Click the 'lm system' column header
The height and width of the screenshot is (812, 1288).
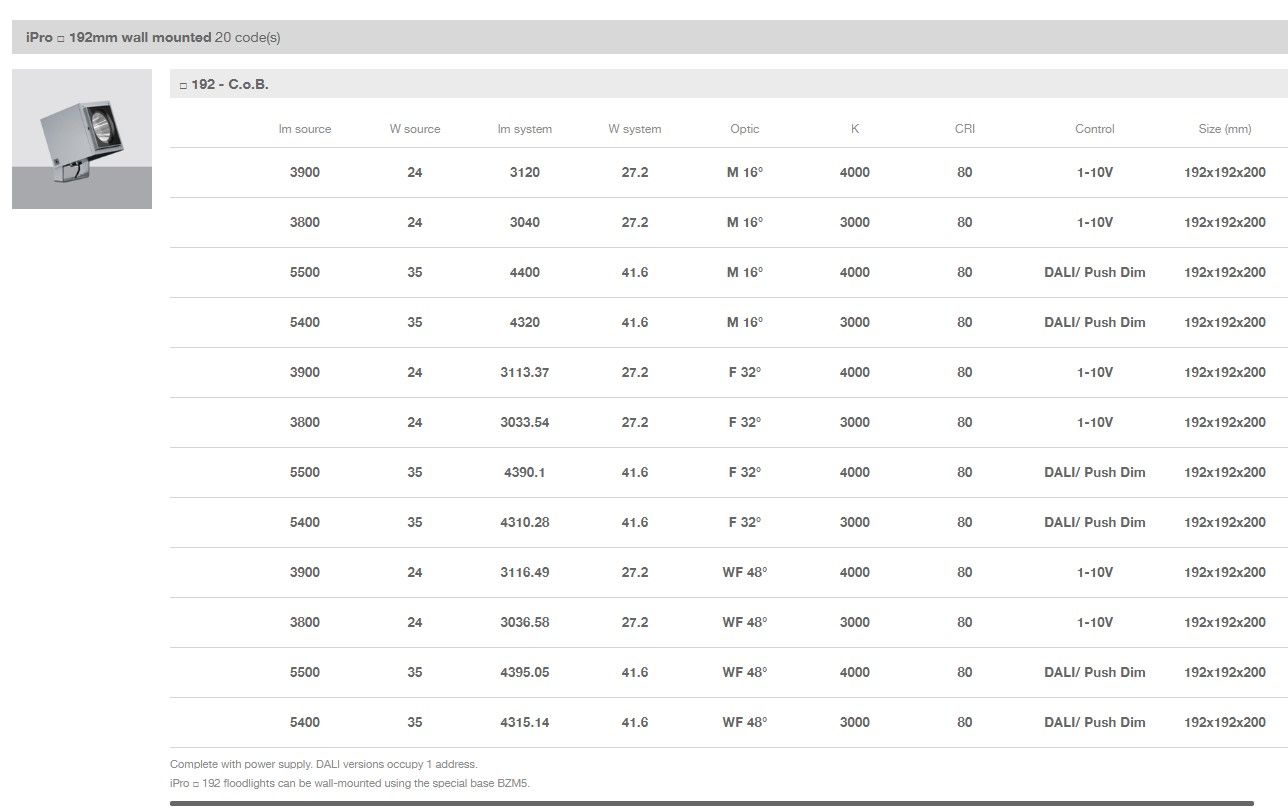coord(525,129)
